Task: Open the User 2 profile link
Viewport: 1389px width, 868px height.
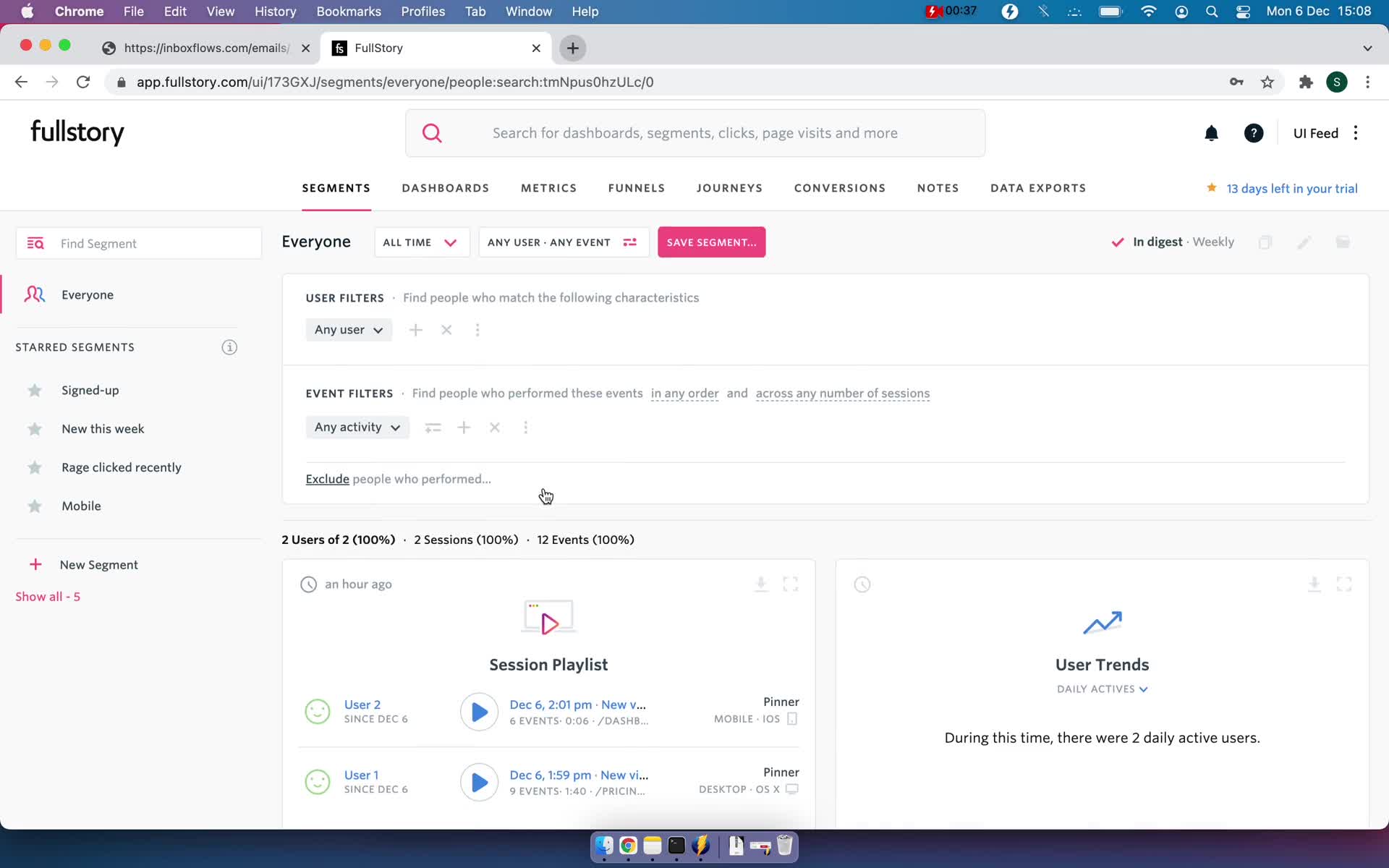Action: [362, 705]
